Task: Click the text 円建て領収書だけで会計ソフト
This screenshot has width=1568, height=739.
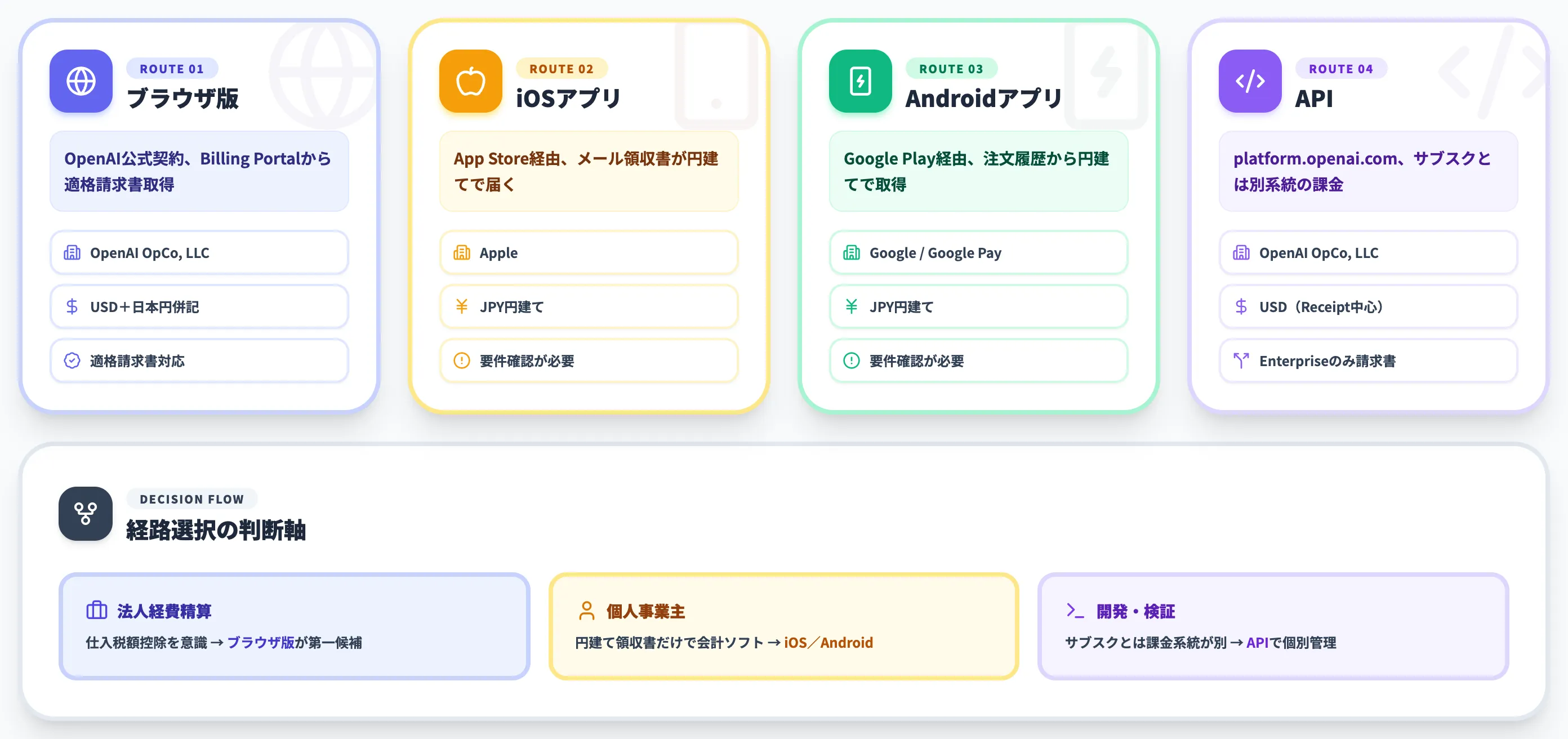Action: (669, 642)
